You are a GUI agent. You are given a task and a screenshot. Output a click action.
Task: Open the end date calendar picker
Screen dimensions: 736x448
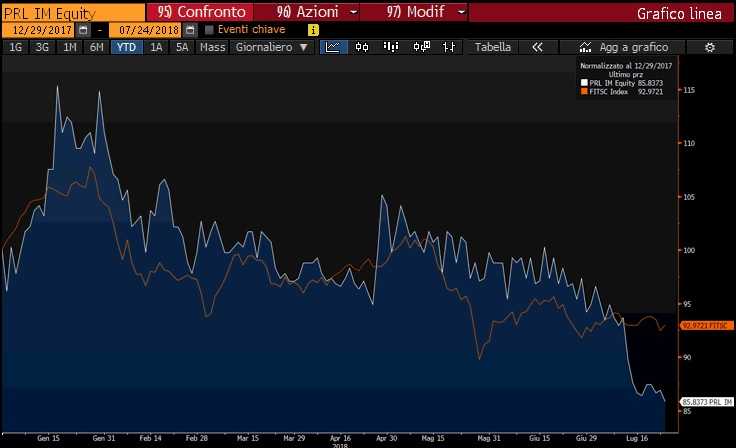(x=190, y=30)
